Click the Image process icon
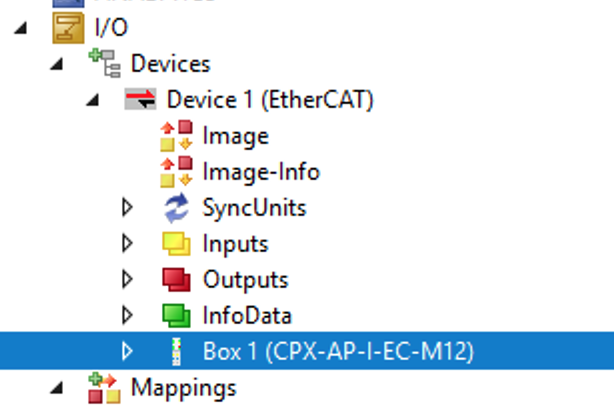This screenshot has width=614, height=408. pos(176,135)
